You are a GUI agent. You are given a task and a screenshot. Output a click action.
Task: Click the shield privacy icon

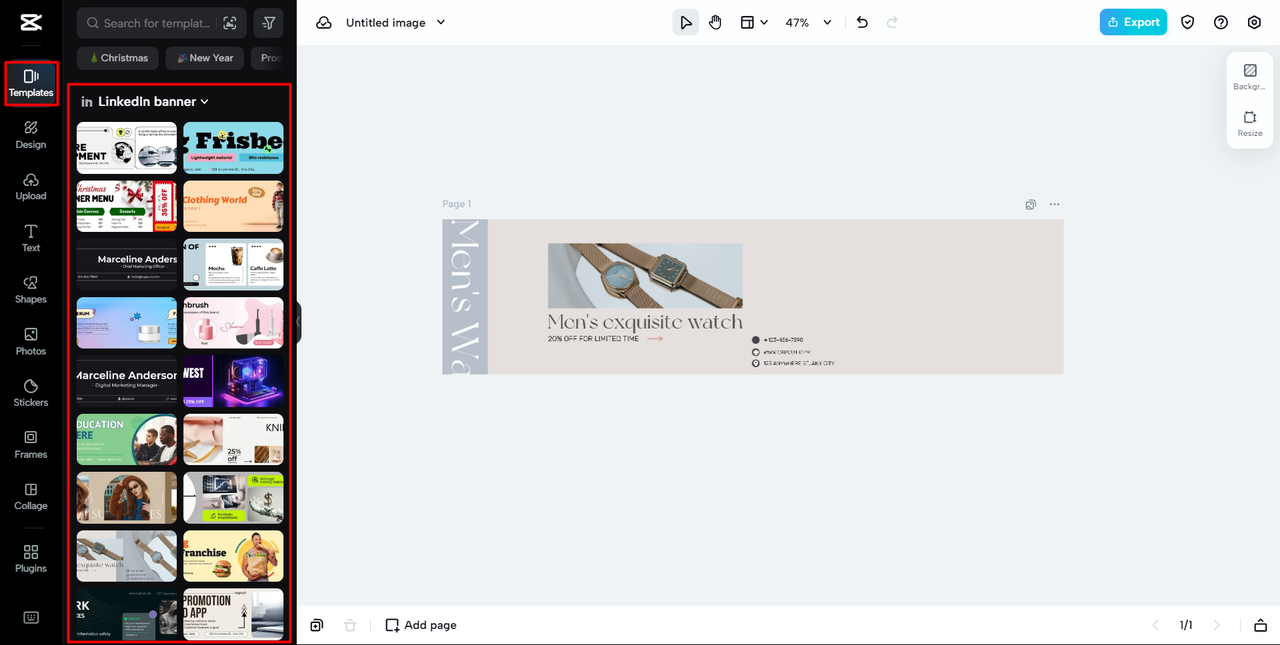click(x=1188, y=22)
